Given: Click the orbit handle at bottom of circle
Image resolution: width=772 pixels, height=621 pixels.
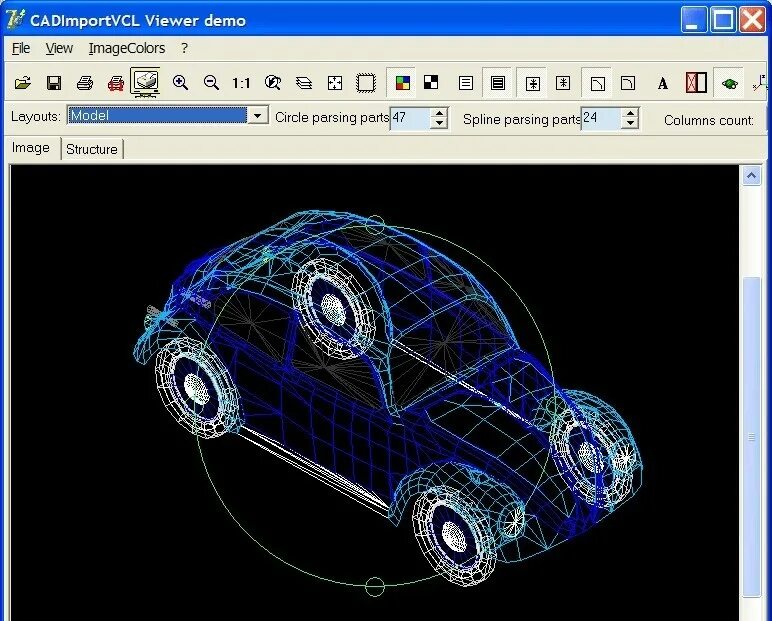Looking at the screenshot, I should [375, 587].
